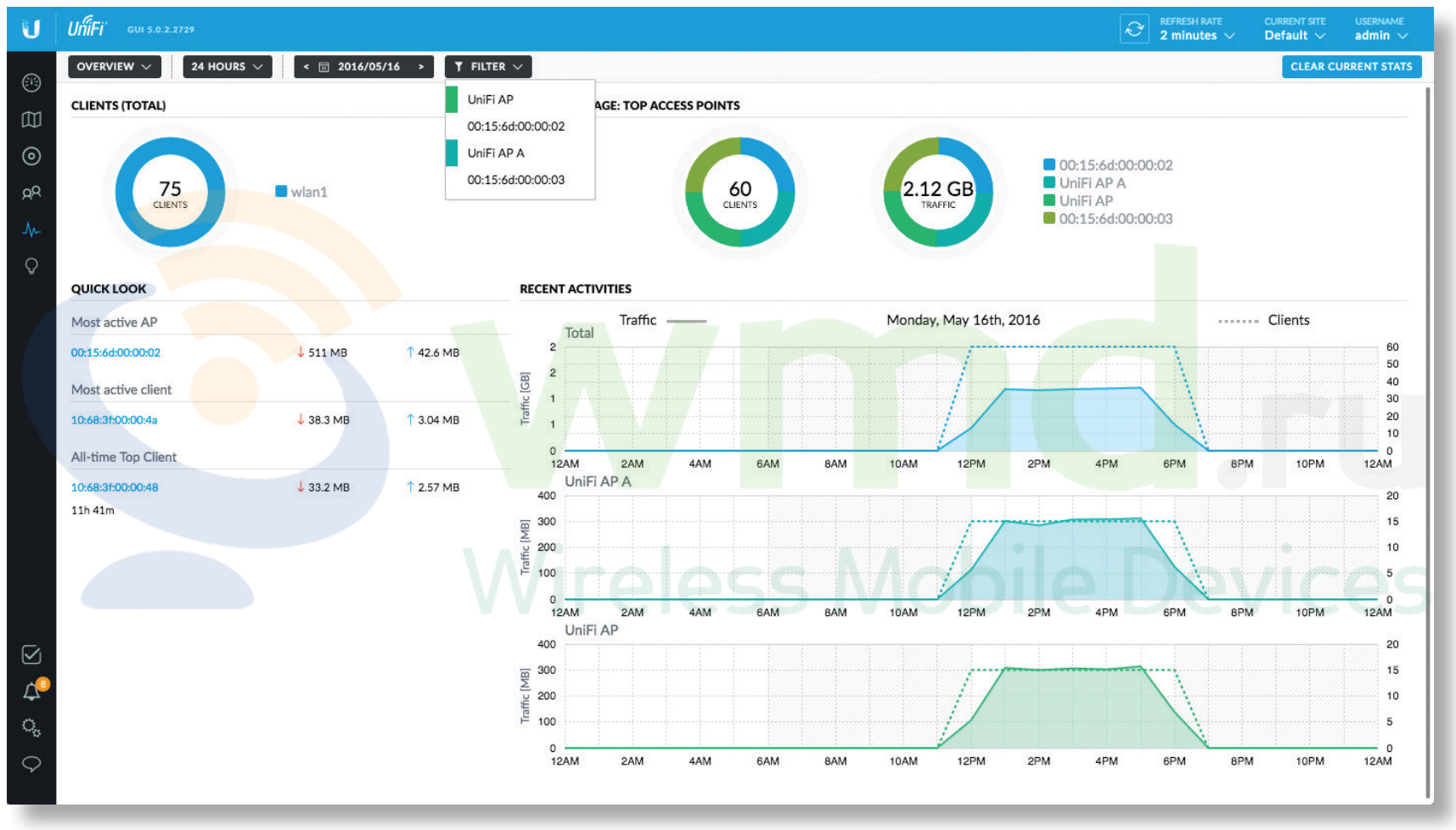
Task: Click date field 2016/05/16
Action: coord(368,66)
